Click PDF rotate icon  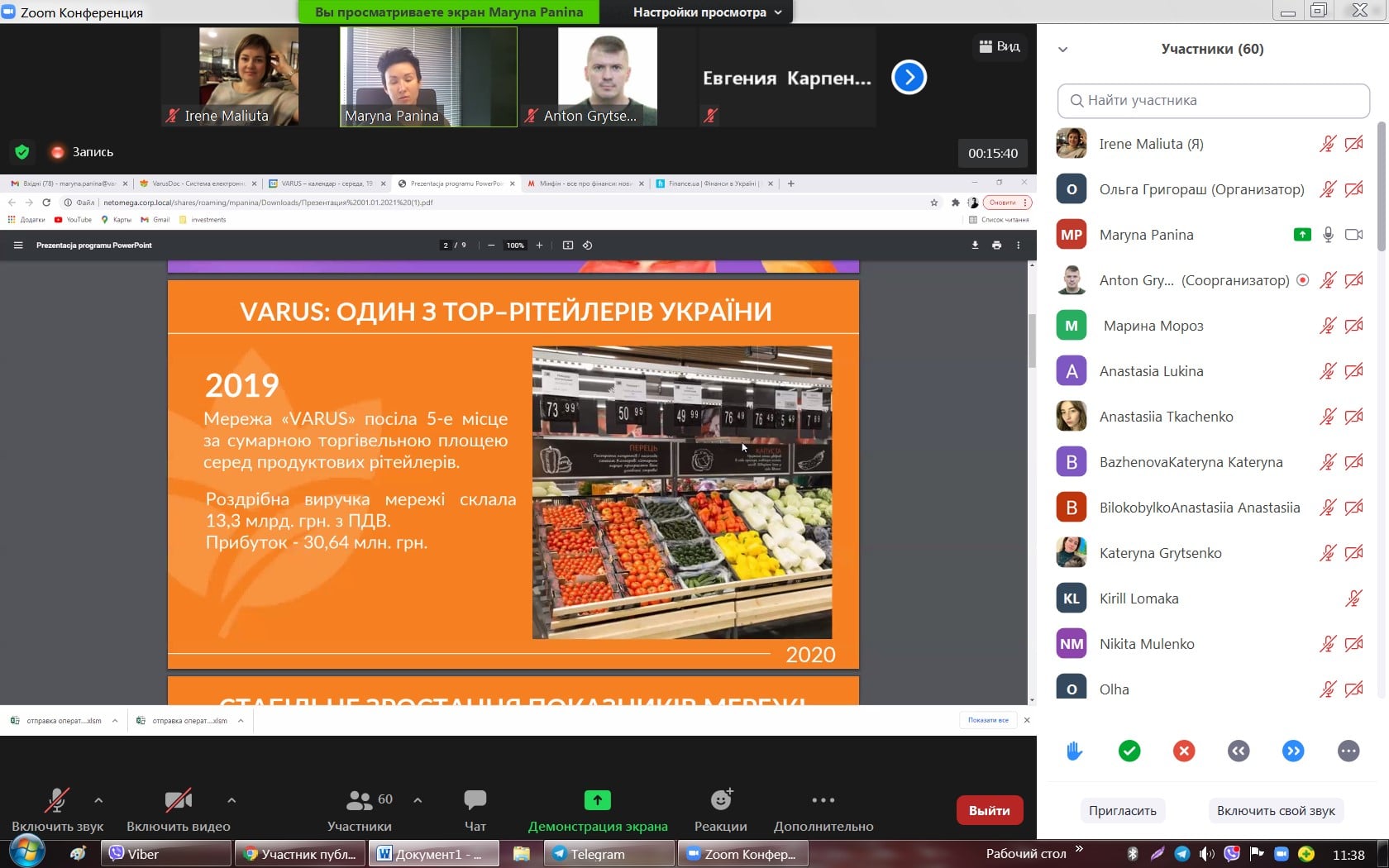click(x=588, y=246)
